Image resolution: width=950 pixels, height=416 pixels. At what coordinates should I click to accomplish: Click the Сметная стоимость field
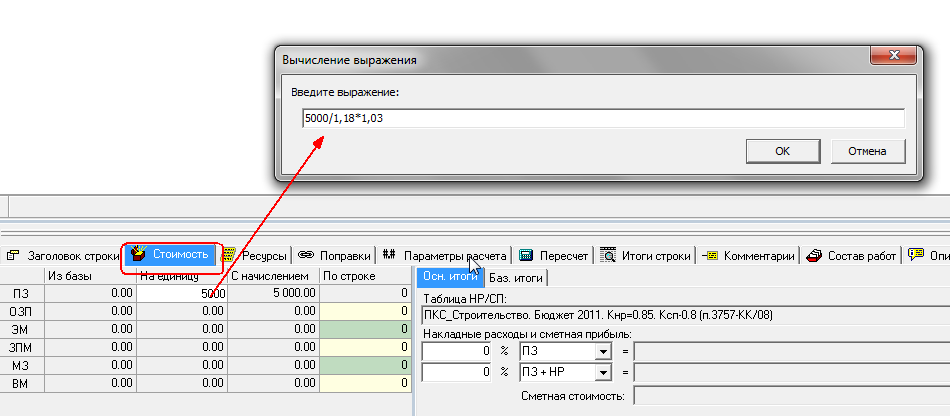[x=791, y=397]
